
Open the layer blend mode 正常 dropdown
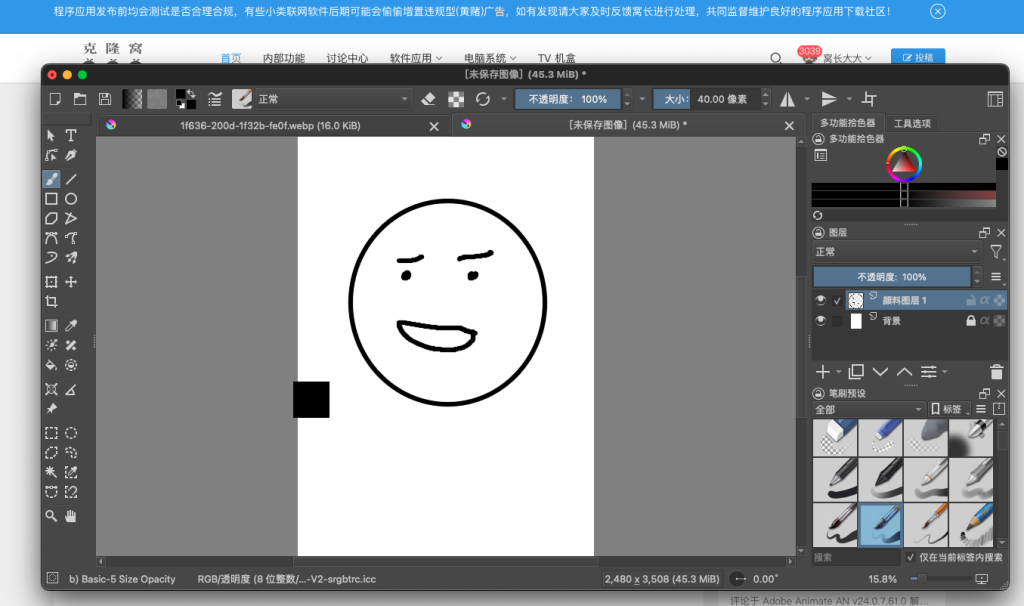click(897, 251)
